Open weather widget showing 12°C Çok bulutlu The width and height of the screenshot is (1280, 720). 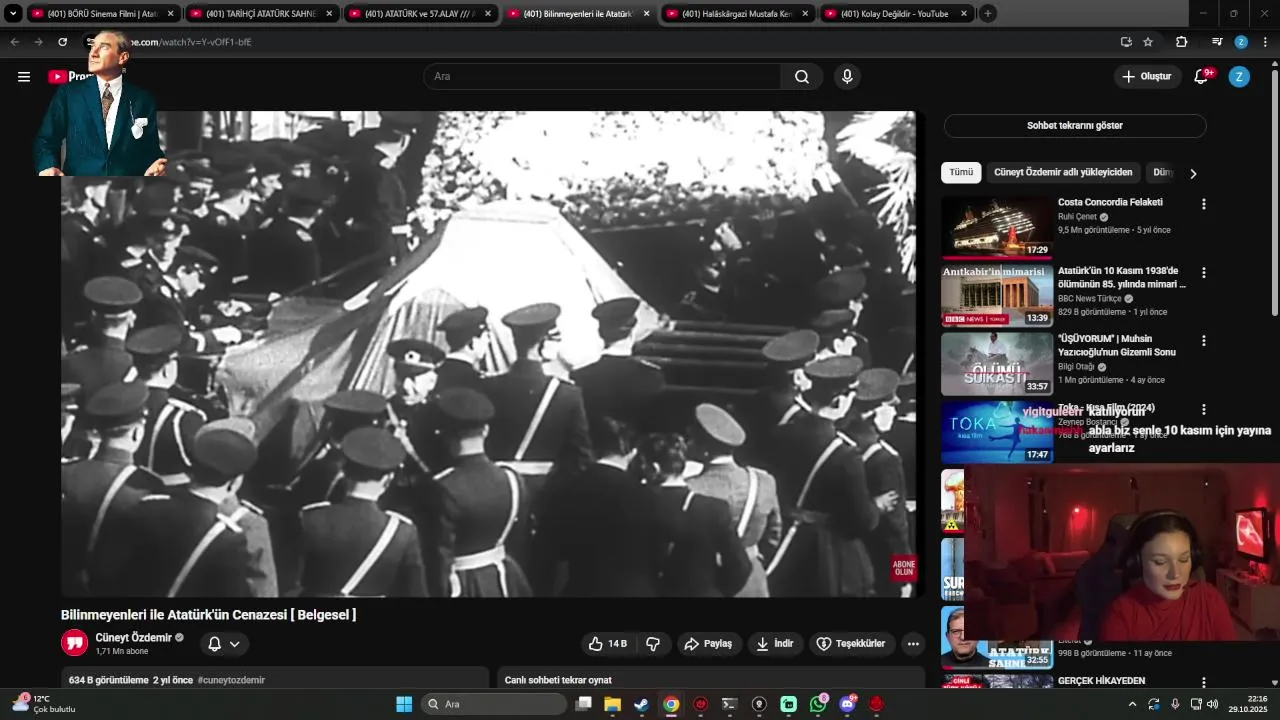pyautogui.click(x=44, y=704)
